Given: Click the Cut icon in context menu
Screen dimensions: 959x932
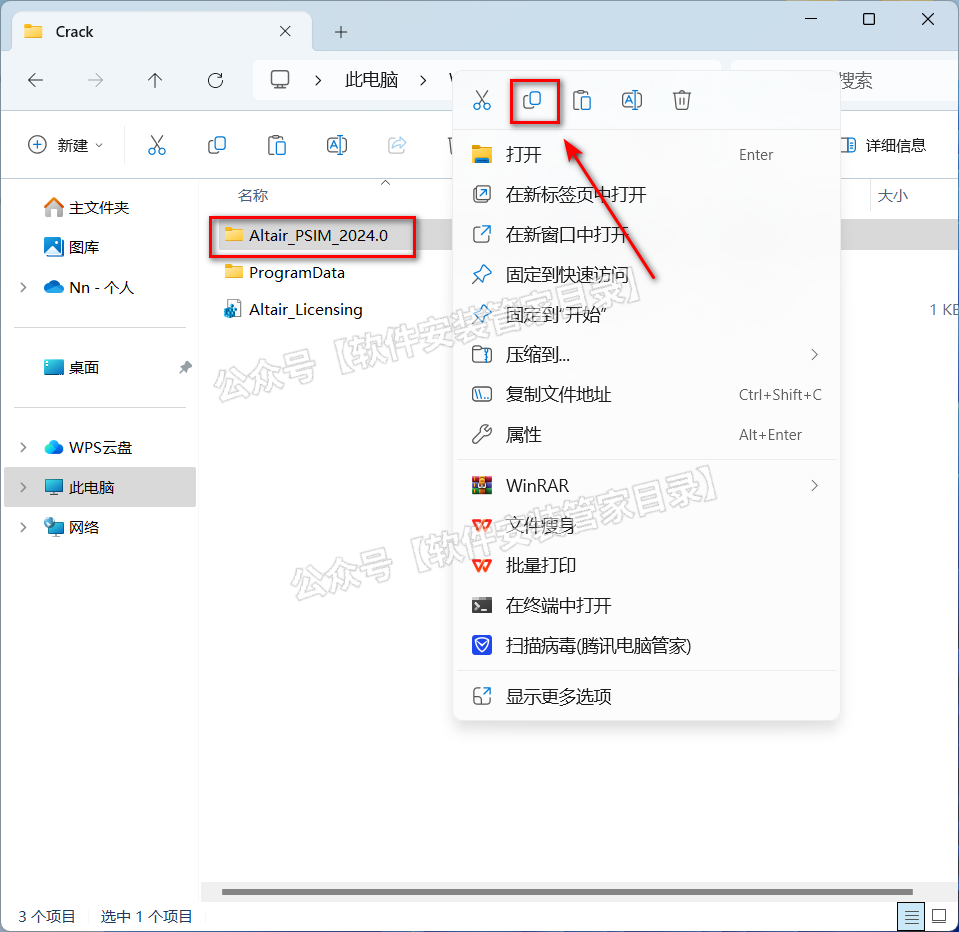Looking at the screenshot, I should tap(481, 100).
